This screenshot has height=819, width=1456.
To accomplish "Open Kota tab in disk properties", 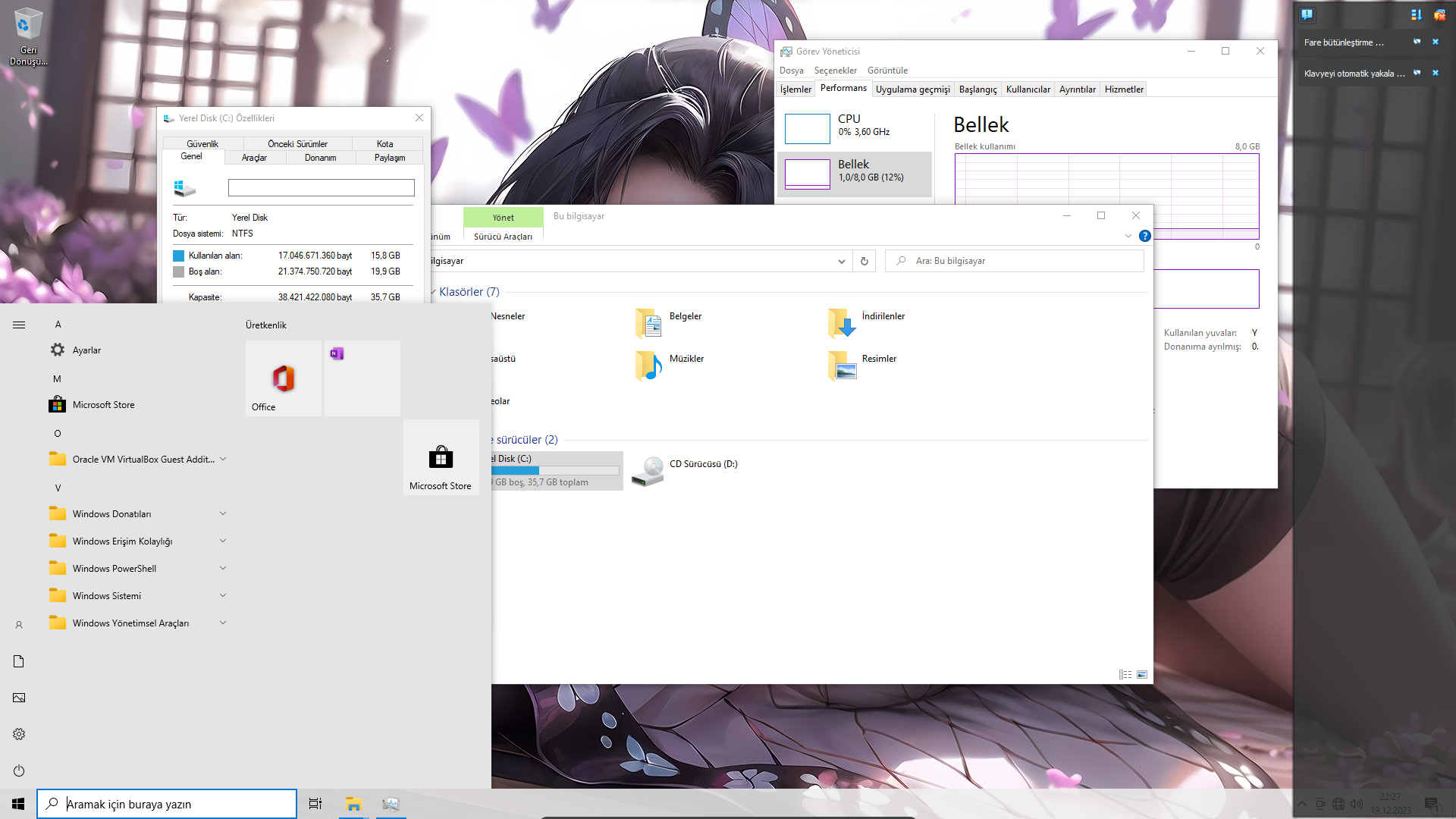I will [385, 144].
